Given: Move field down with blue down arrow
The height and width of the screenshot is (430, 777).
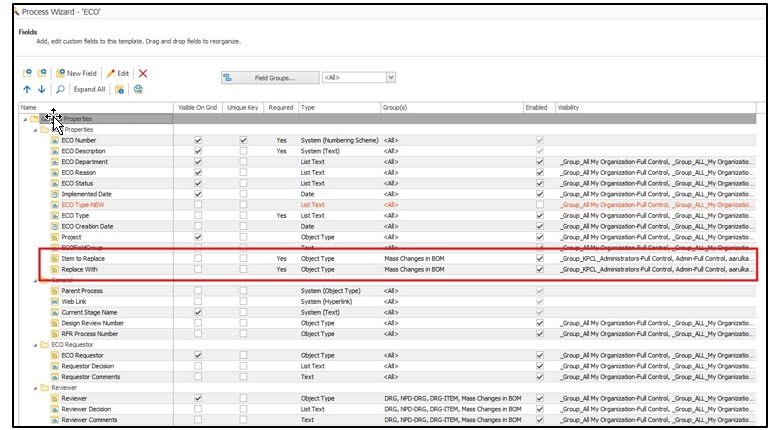Looking at the screenshot, I should pos(40,89).
